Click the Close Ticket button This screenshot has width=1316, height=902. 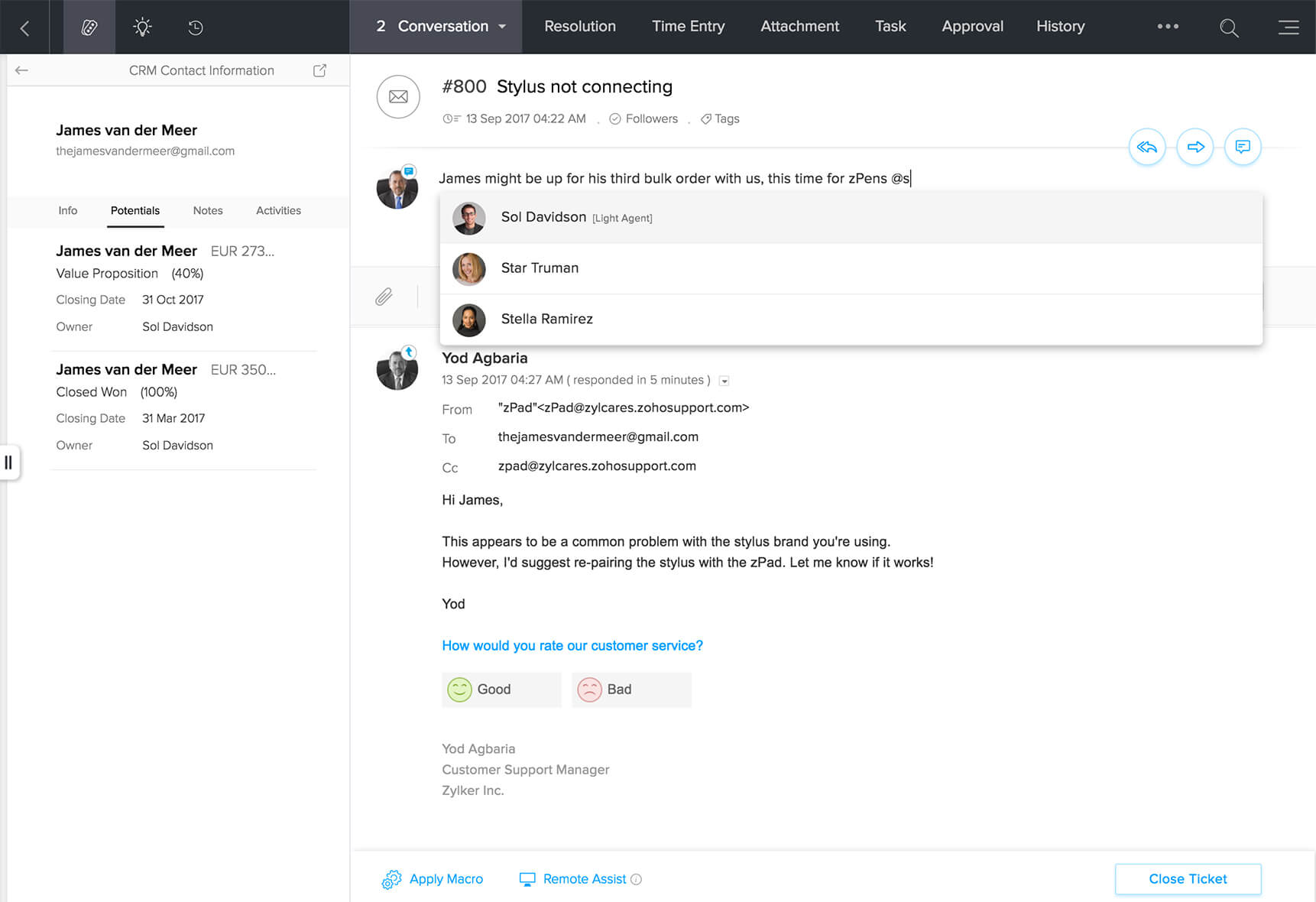[x=1188, y=879]
